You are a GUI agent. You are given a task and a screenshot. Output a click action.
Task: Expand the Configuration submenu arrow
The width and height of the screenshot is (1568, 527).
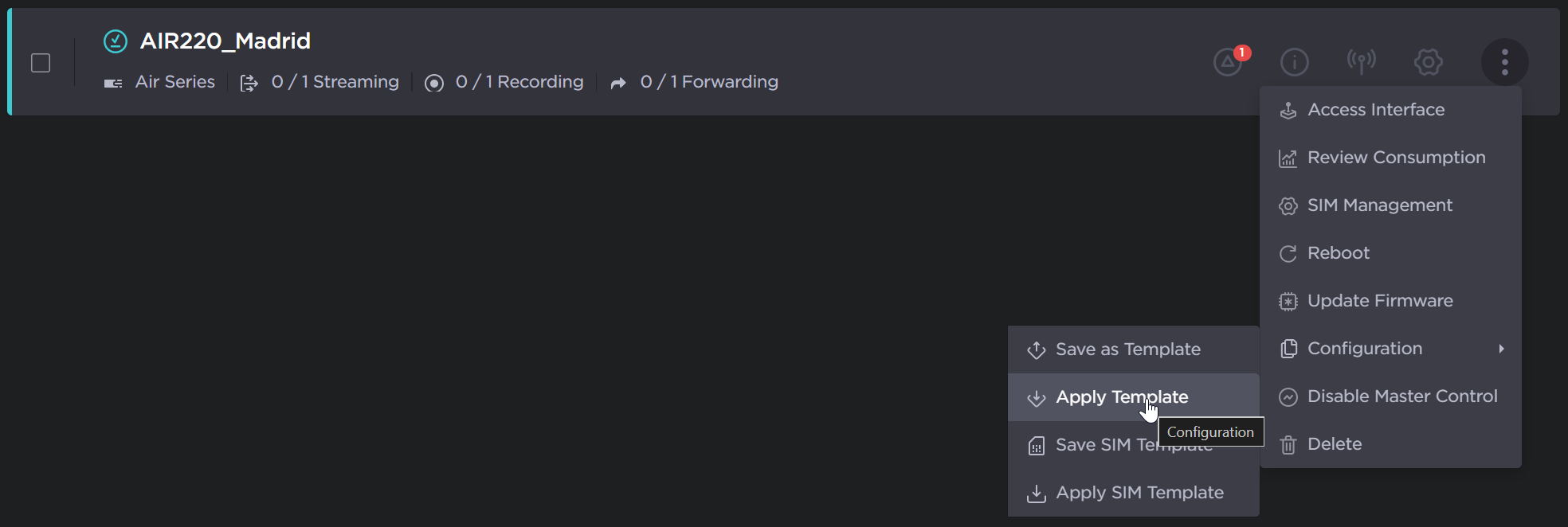click(x=1501, y=349)
